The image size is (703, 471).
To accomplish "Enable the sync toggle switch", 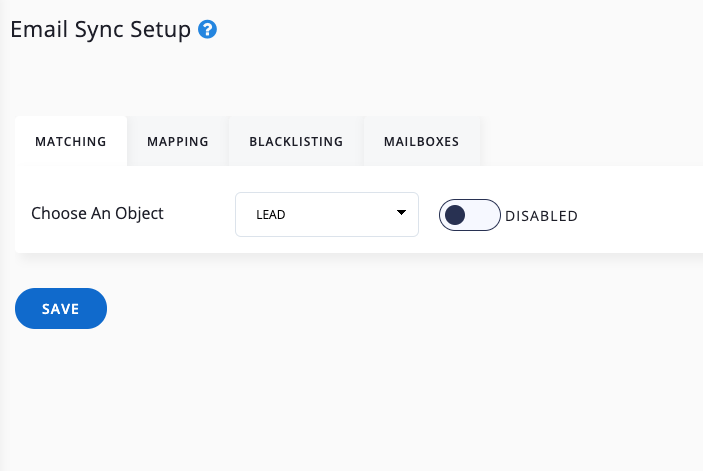I will point(470,215).
